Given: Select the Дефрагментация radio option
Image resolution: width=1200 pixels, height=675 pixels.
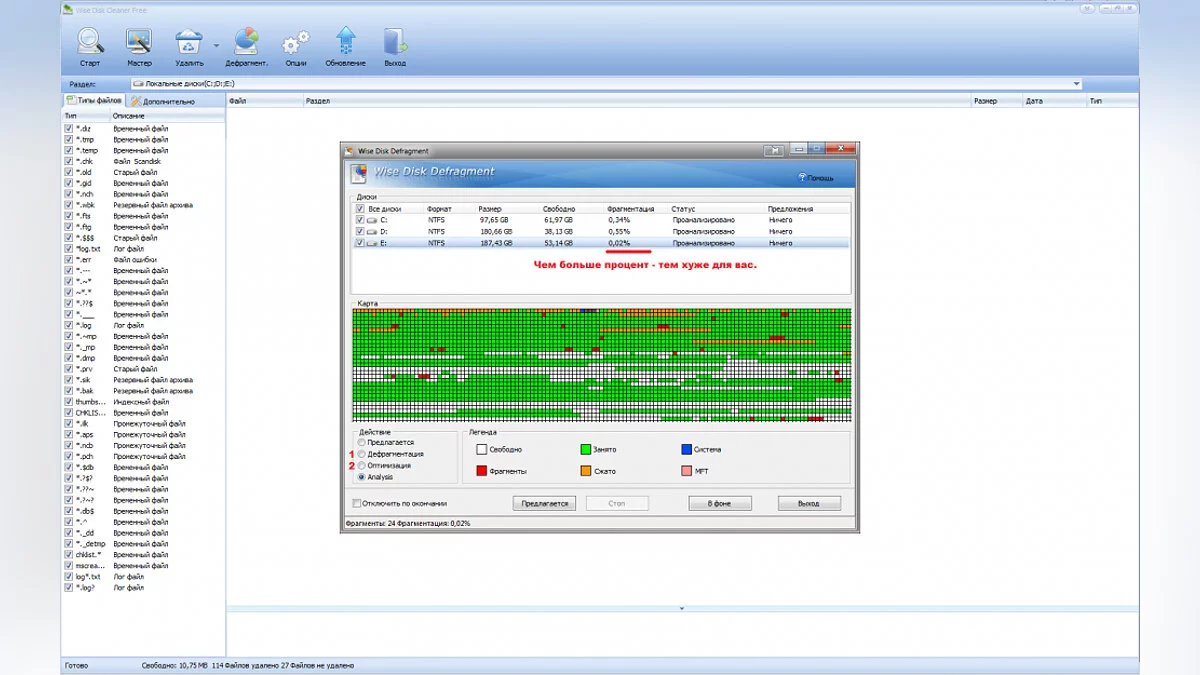Looking at the screenshot, I should point(362,454).
